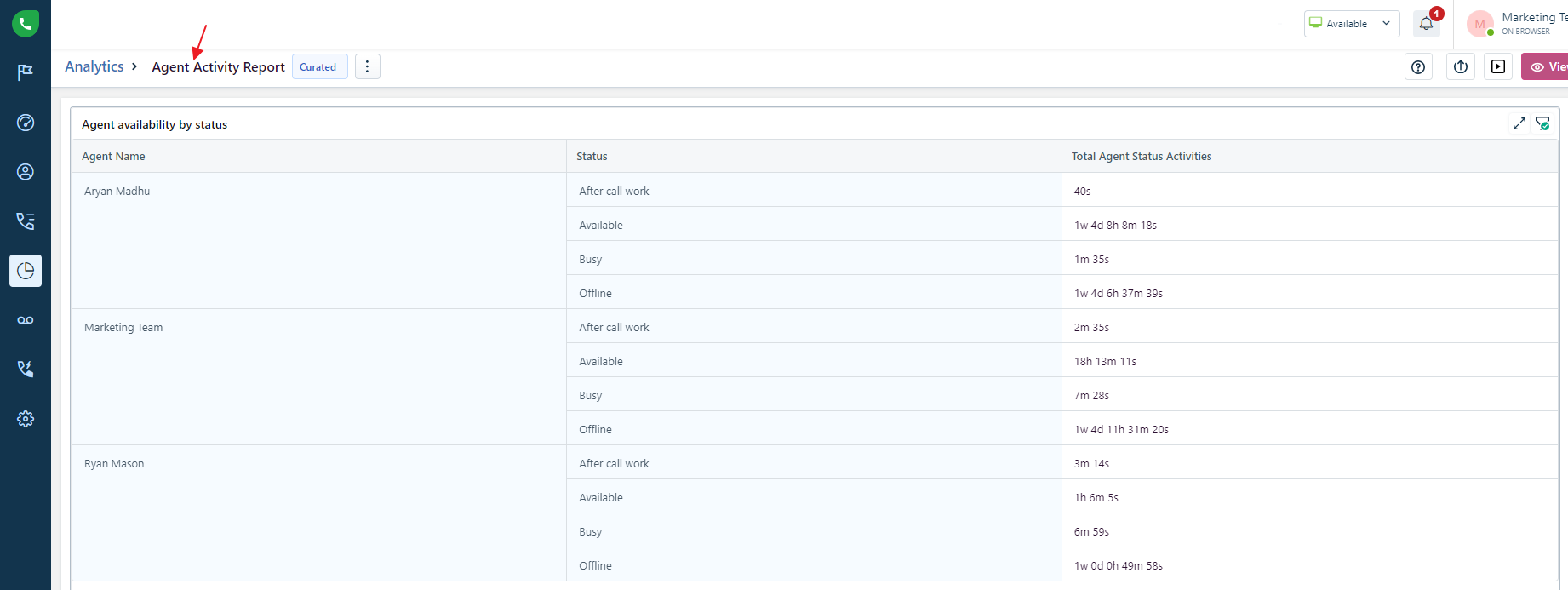Click the '6m 59s' value cell
Image resolution: width=1568 pixels, height=590 pixels.
coord(1310,530)
